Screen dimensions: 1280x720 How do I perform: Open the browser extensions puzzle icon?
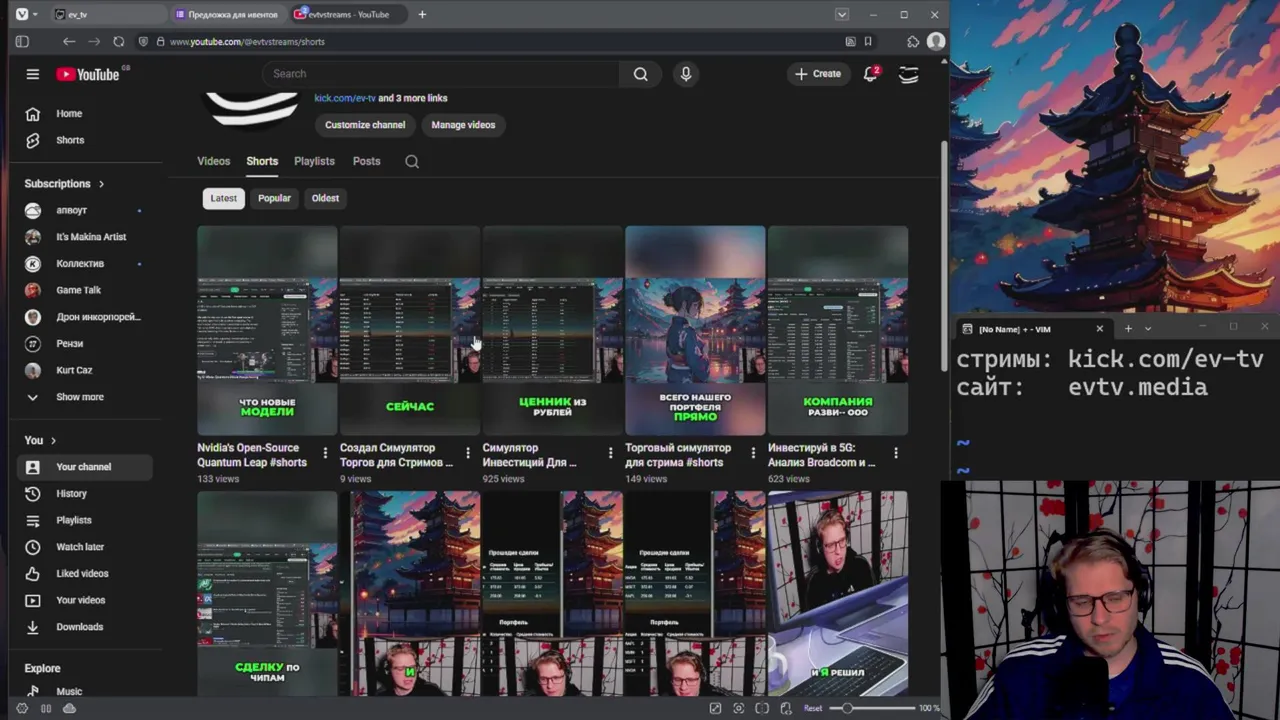pos(913,42)
